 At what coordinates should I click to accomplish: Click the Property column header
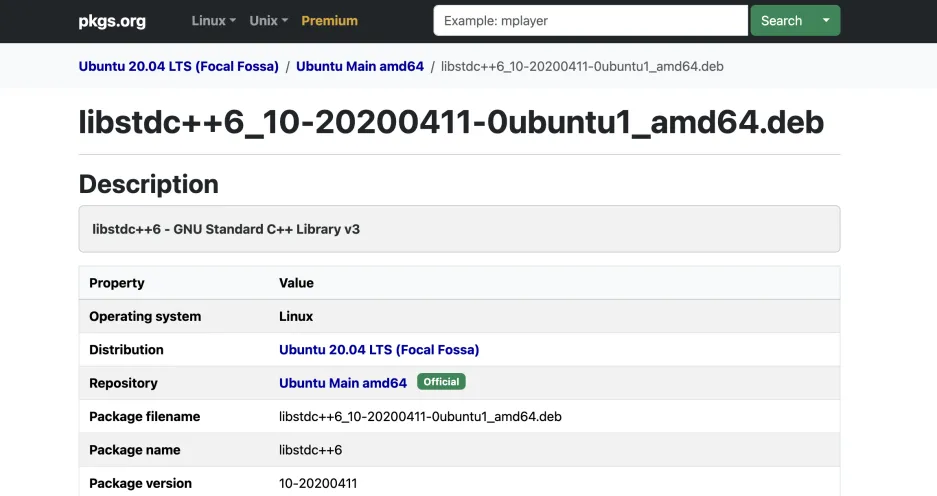pos(117,283)
